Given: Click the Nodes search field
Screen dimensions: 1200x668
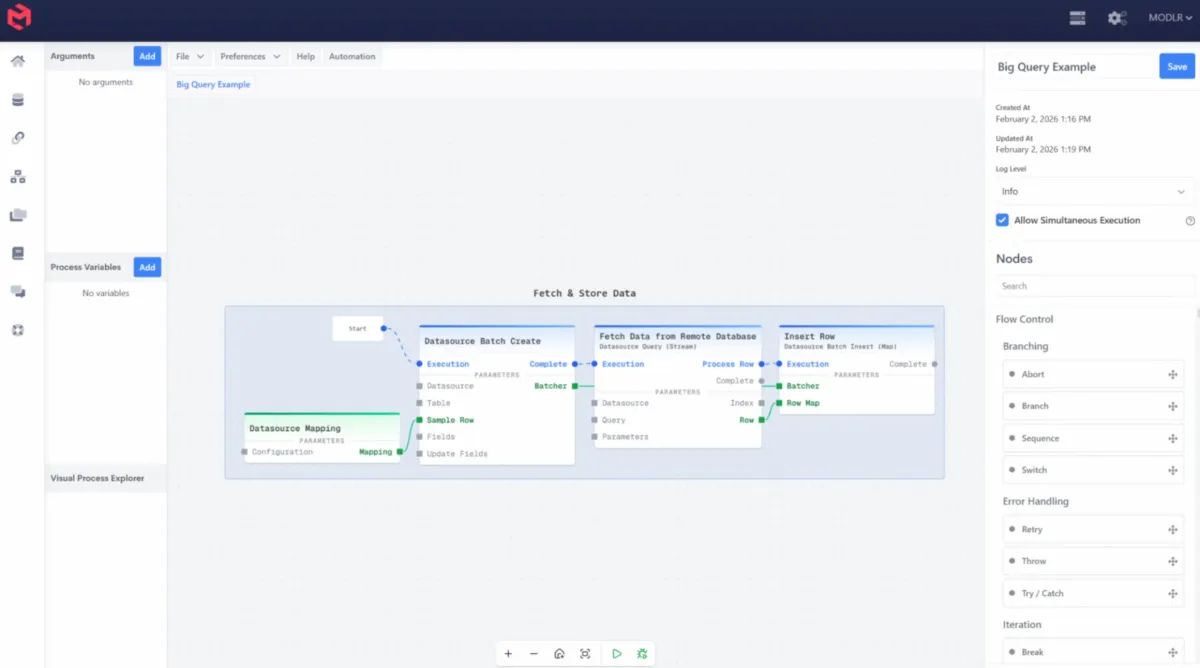Looking at the screenshot, I should 1094,286.
